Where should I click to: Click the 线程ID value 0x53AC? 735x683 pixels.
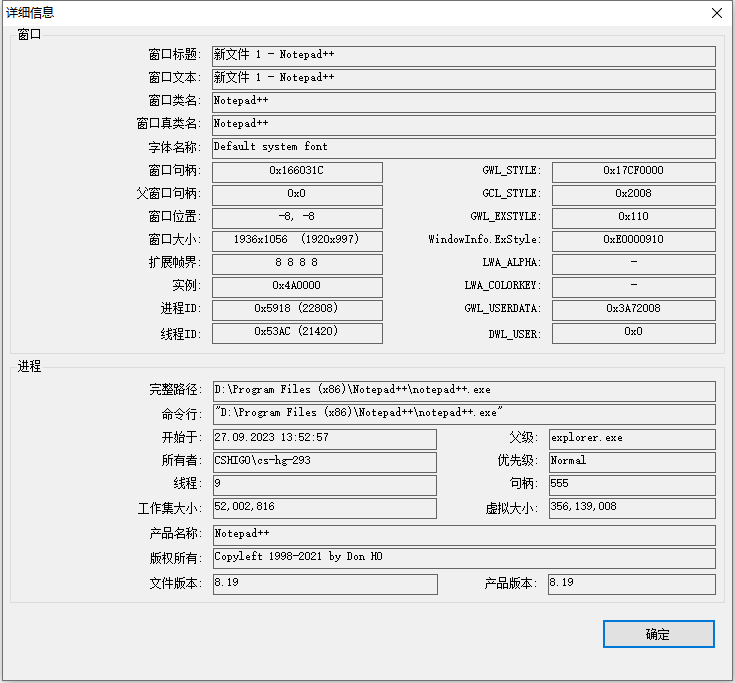tap(297, 333)
